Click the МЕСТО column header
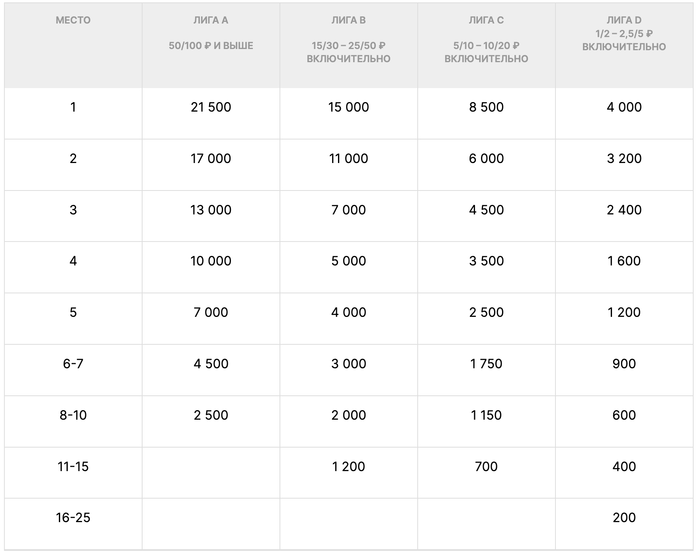 pos(73,20)
